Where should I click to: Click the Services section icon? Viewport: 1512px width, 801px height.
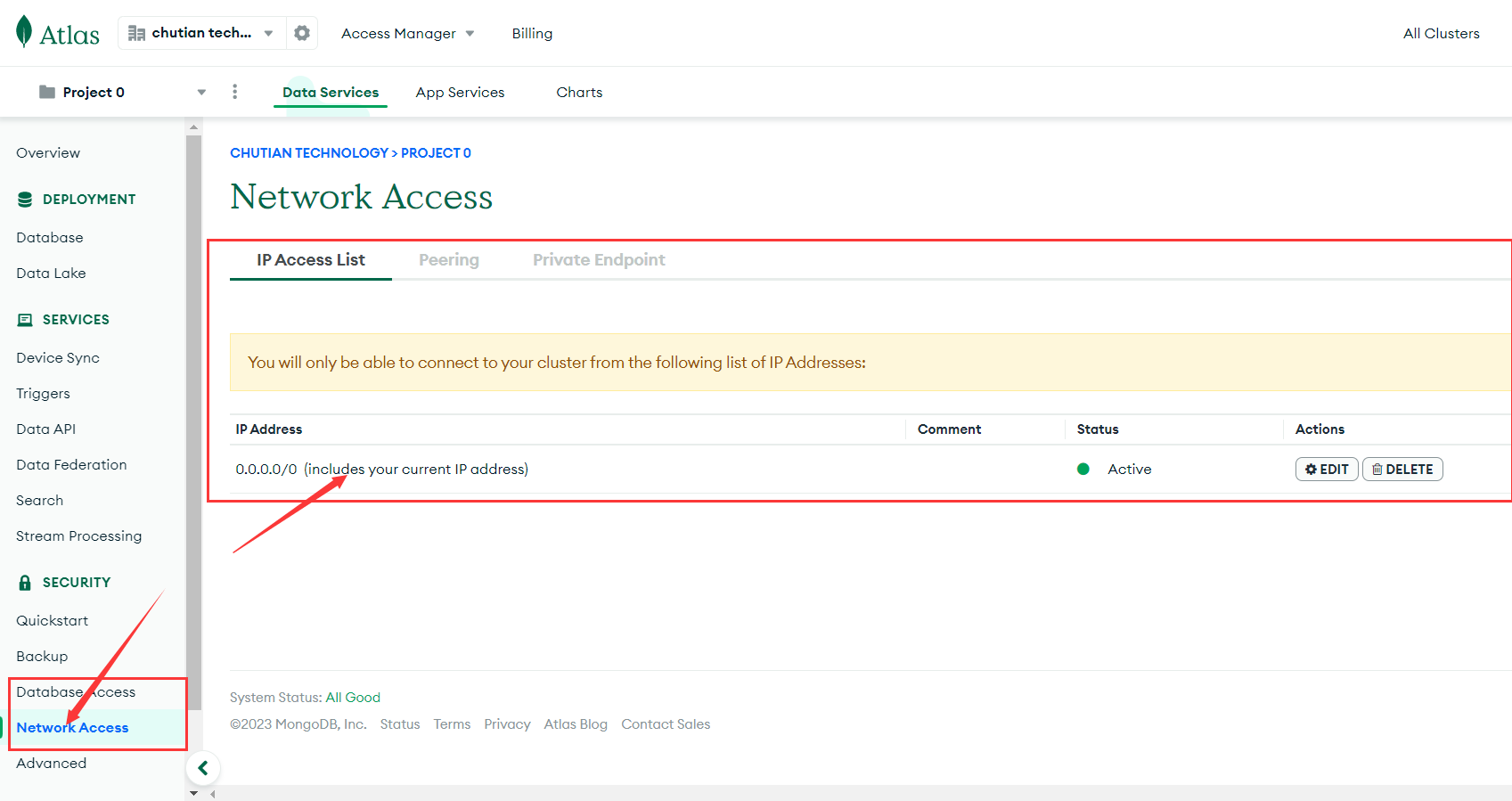pos(25,320)
